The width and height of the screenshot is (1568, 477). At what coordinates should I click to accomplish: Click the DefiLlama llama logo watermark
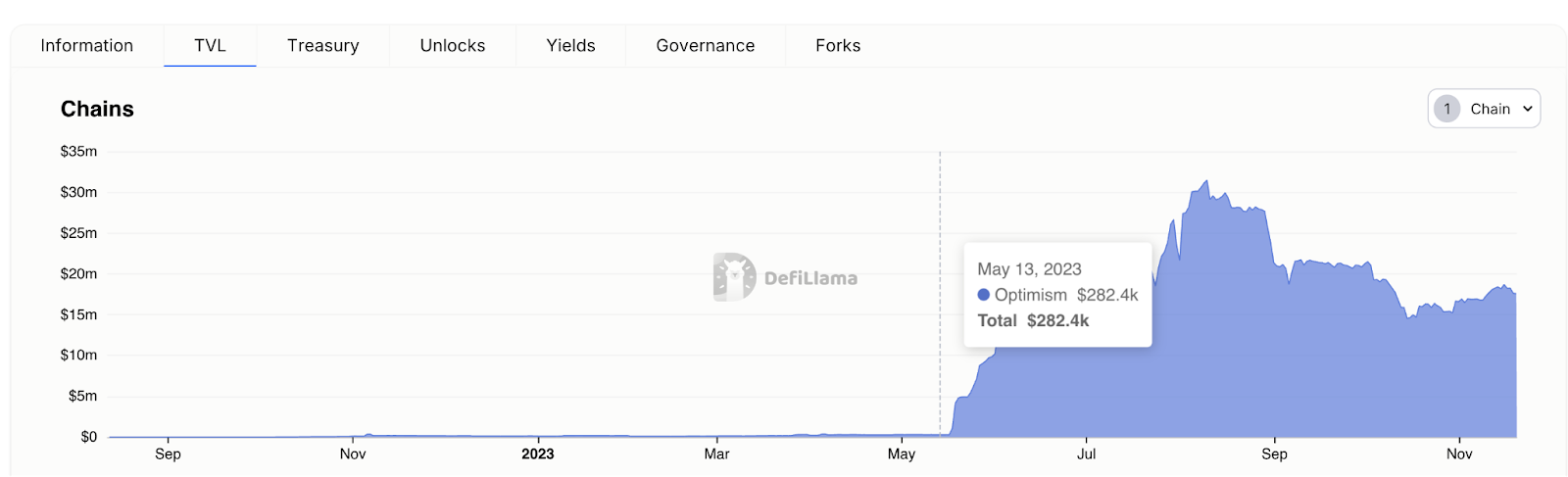click(x=735, y=277)
